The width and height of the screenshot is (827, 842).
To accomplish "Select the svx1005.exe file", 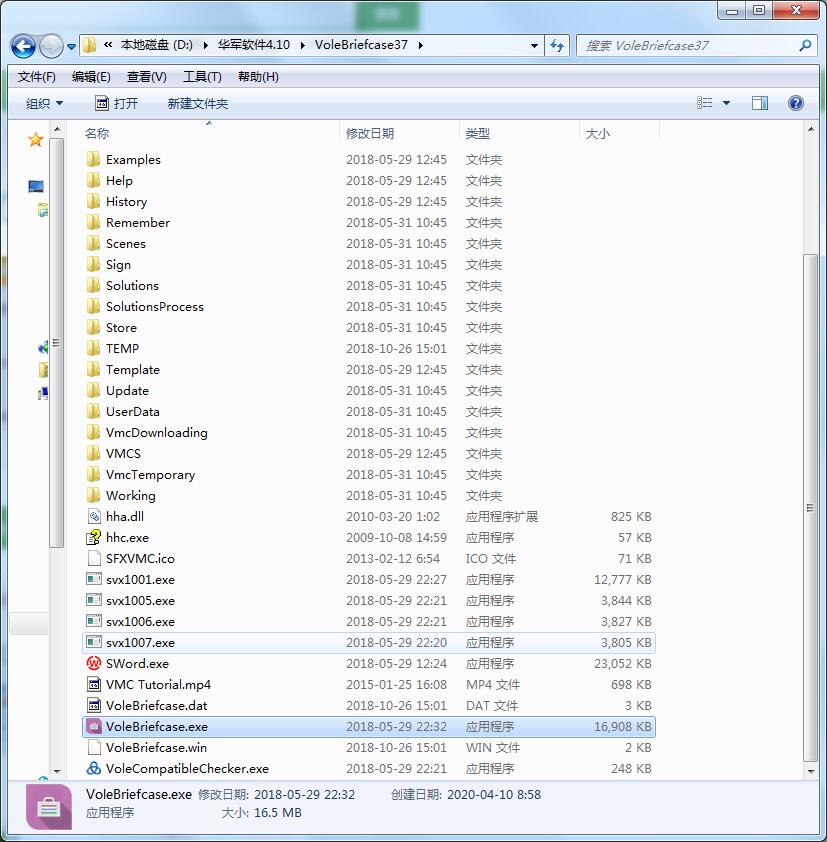I will (140, 600).
